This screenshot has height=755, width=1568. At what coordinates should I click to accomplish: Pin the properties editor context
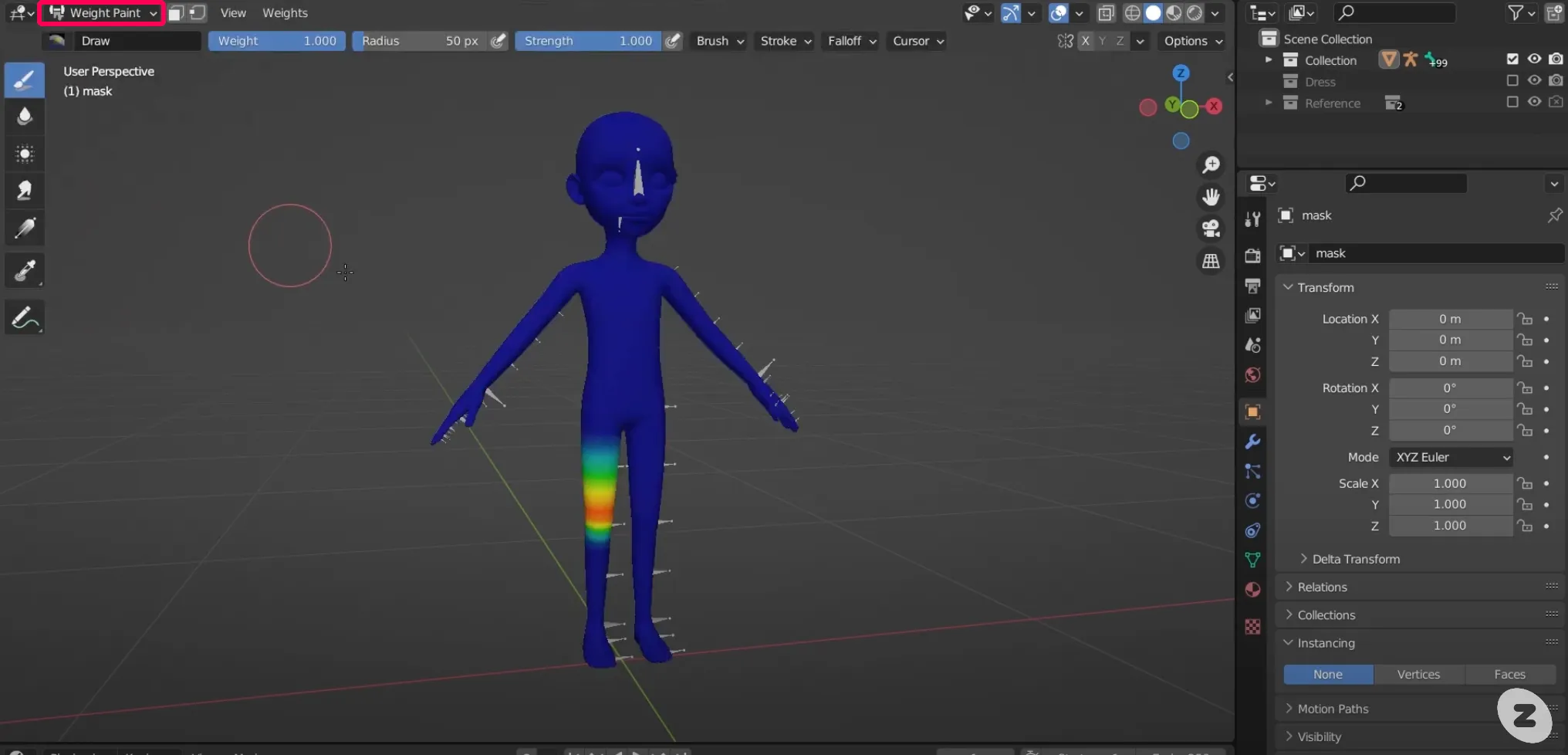point(1554,215)
